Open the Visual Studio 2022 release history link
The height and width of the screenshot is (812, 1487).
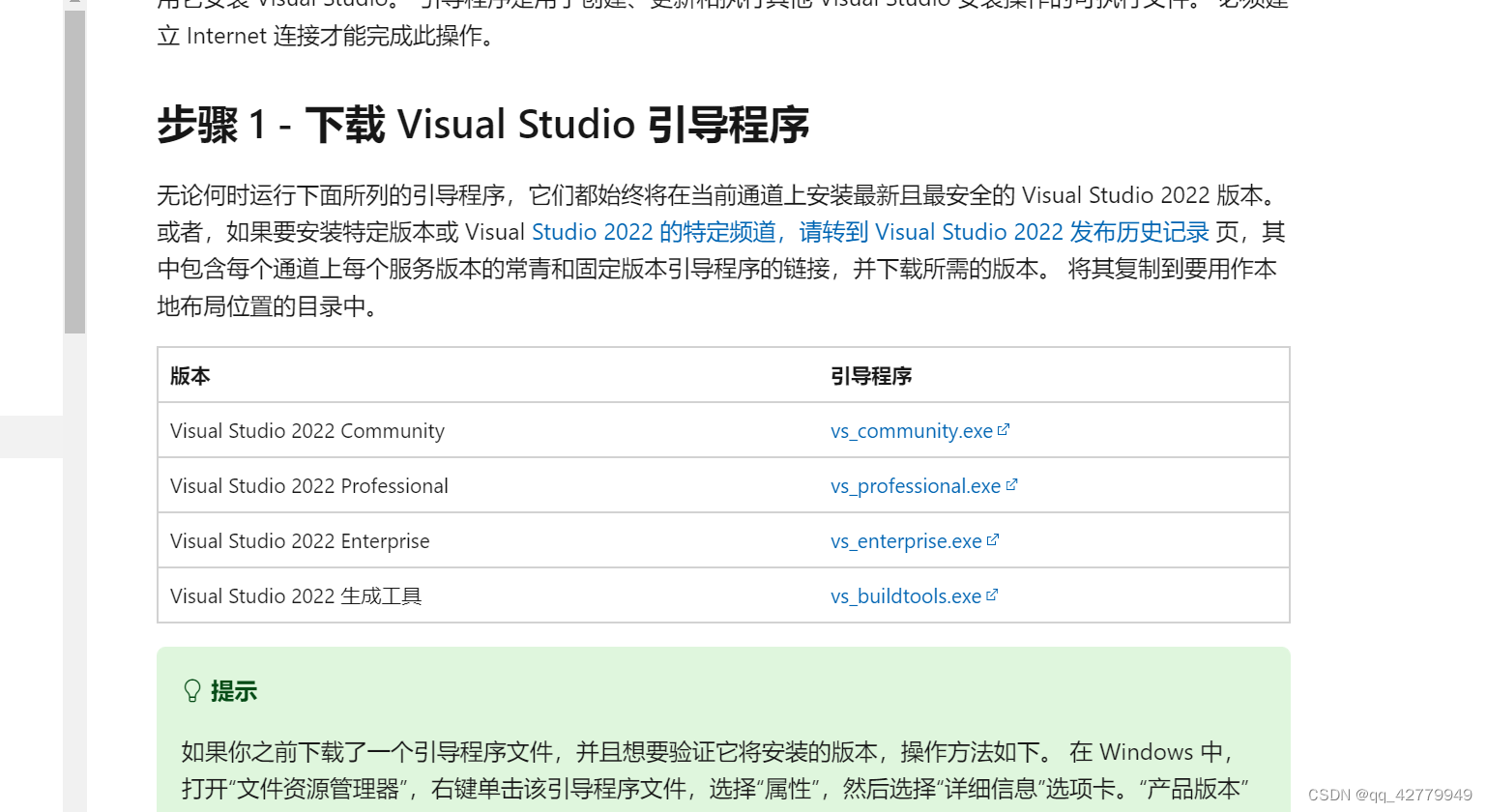[870, 232]
